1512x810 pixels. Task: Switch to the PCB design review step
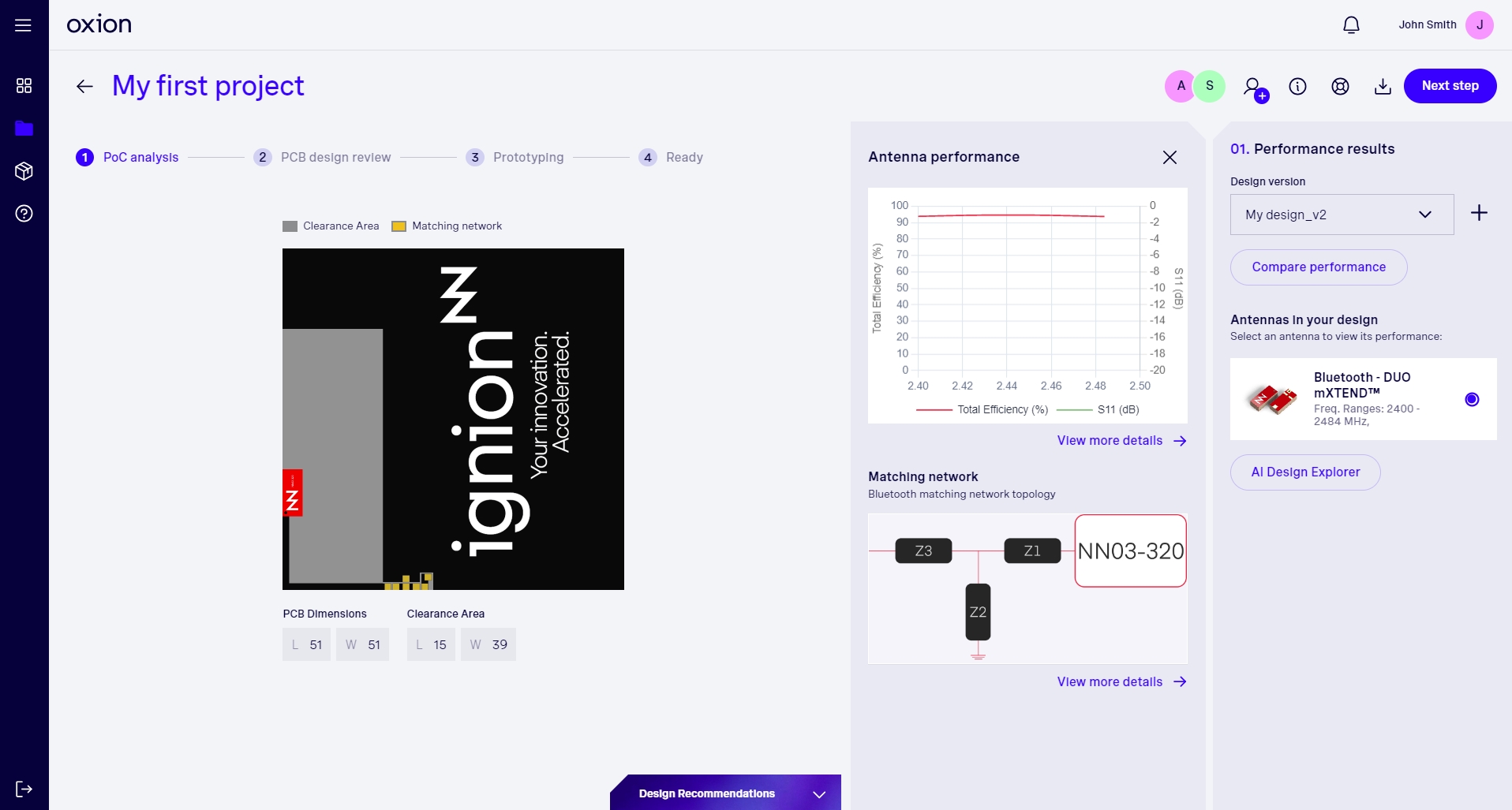point(335,158)
